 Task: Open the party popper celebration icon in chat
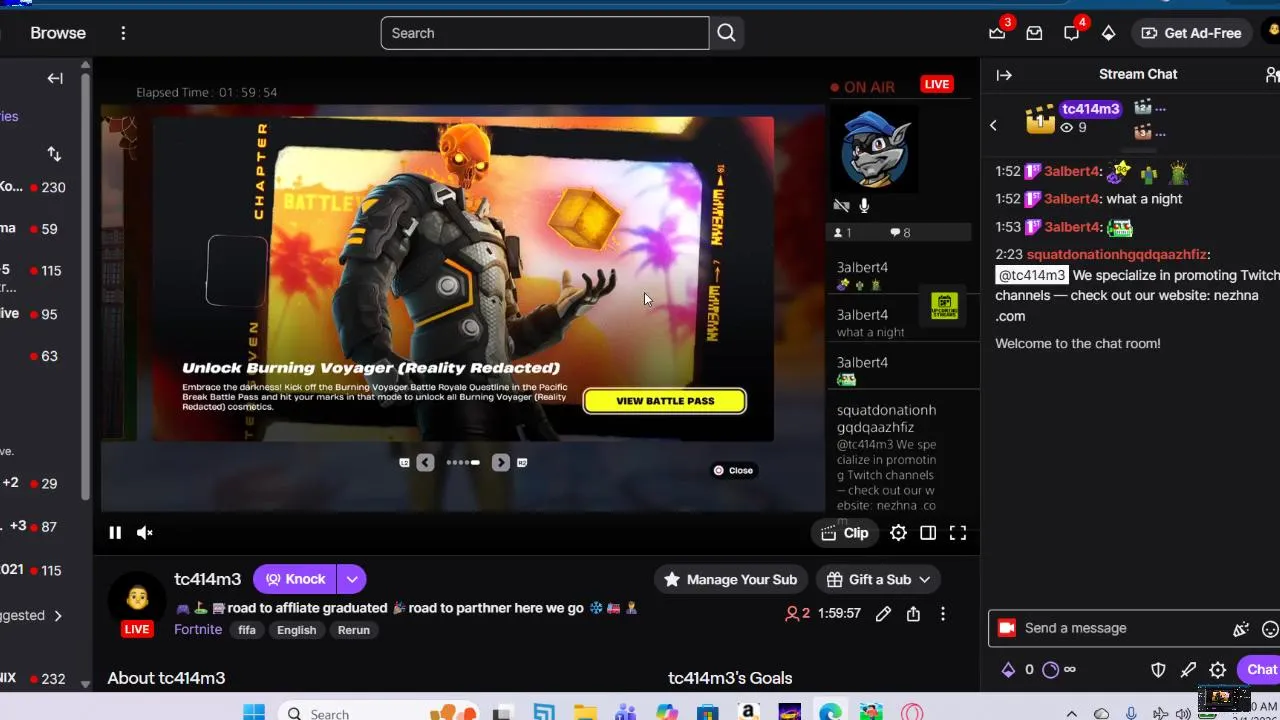tap(1241, 629)
